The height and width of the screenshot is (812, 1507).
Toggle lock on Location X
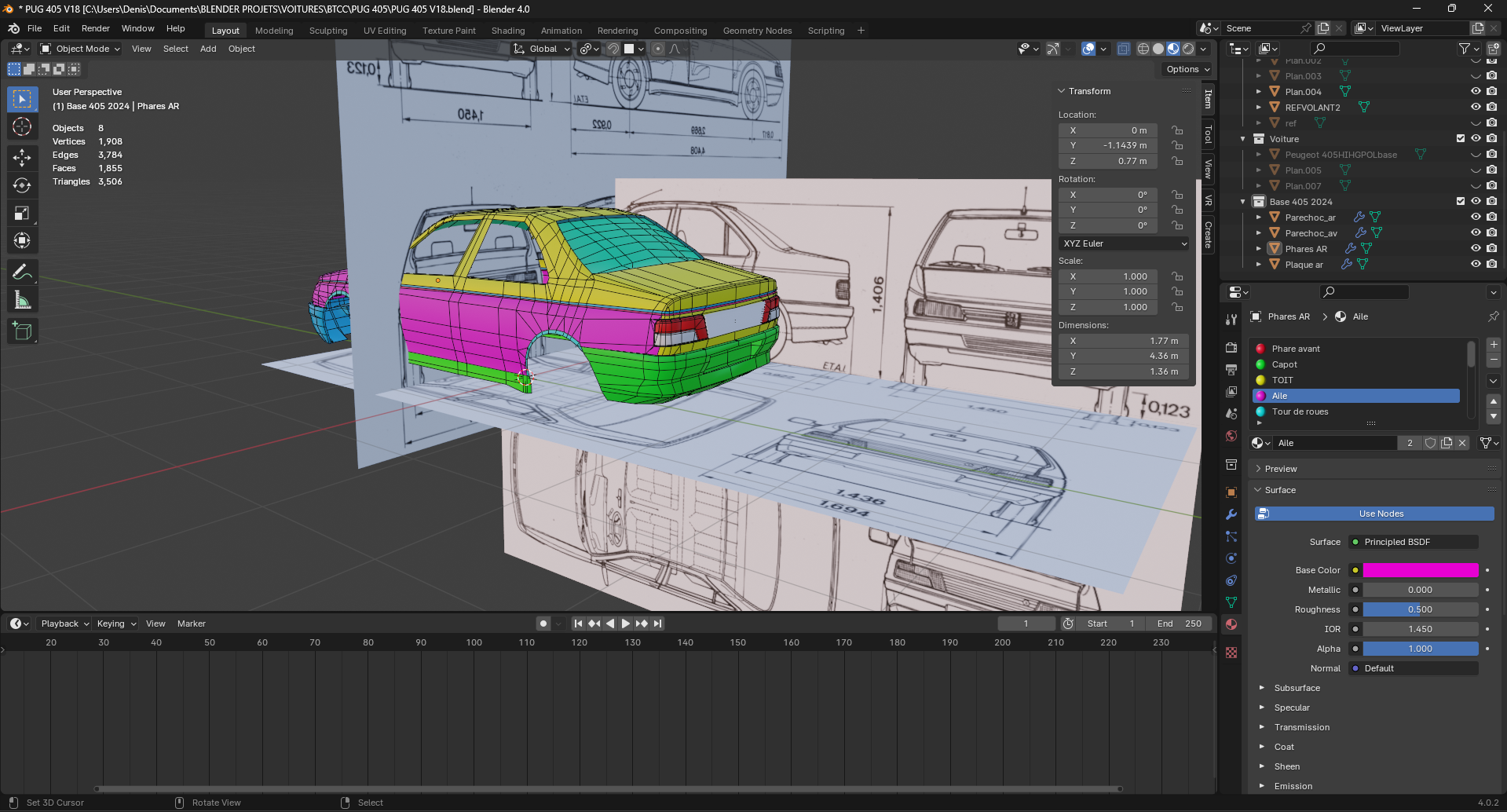[1177, 130]
